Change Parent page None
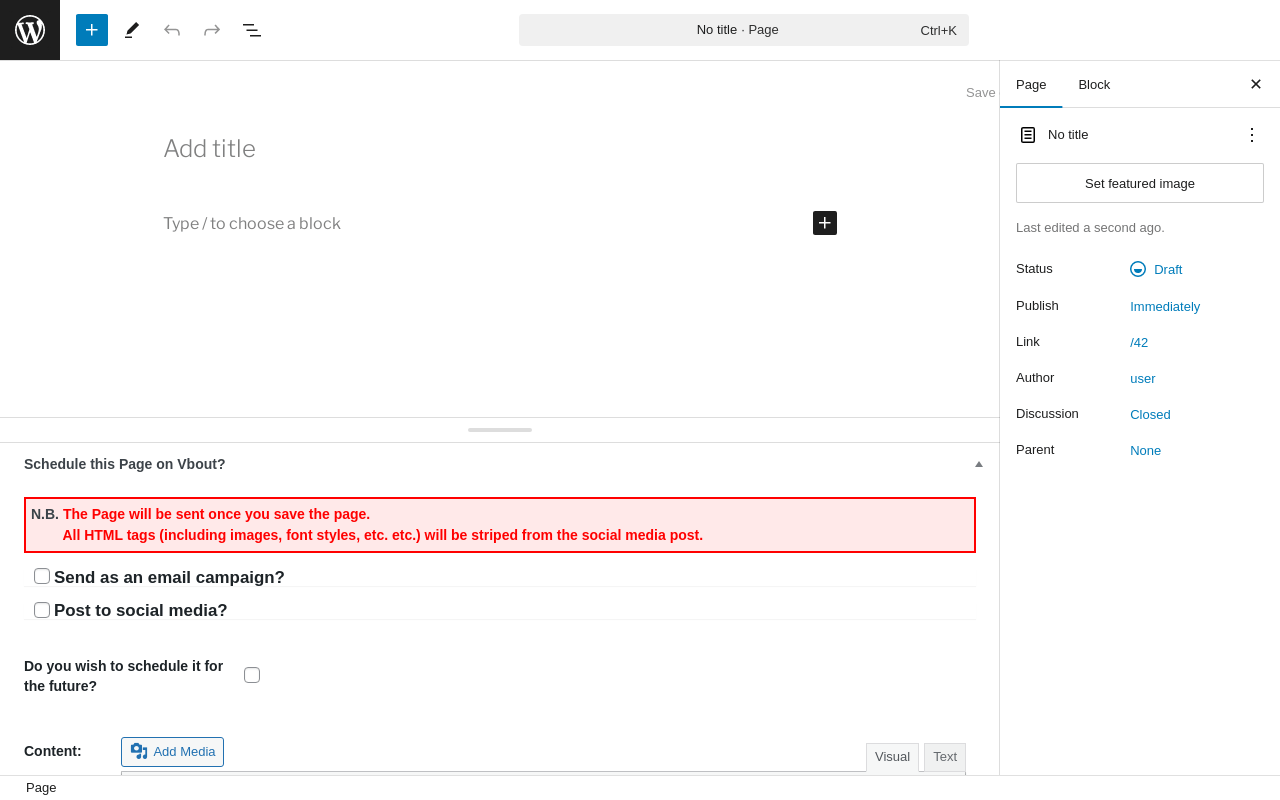The image size is (1280, 800). tap(1146, 450)
